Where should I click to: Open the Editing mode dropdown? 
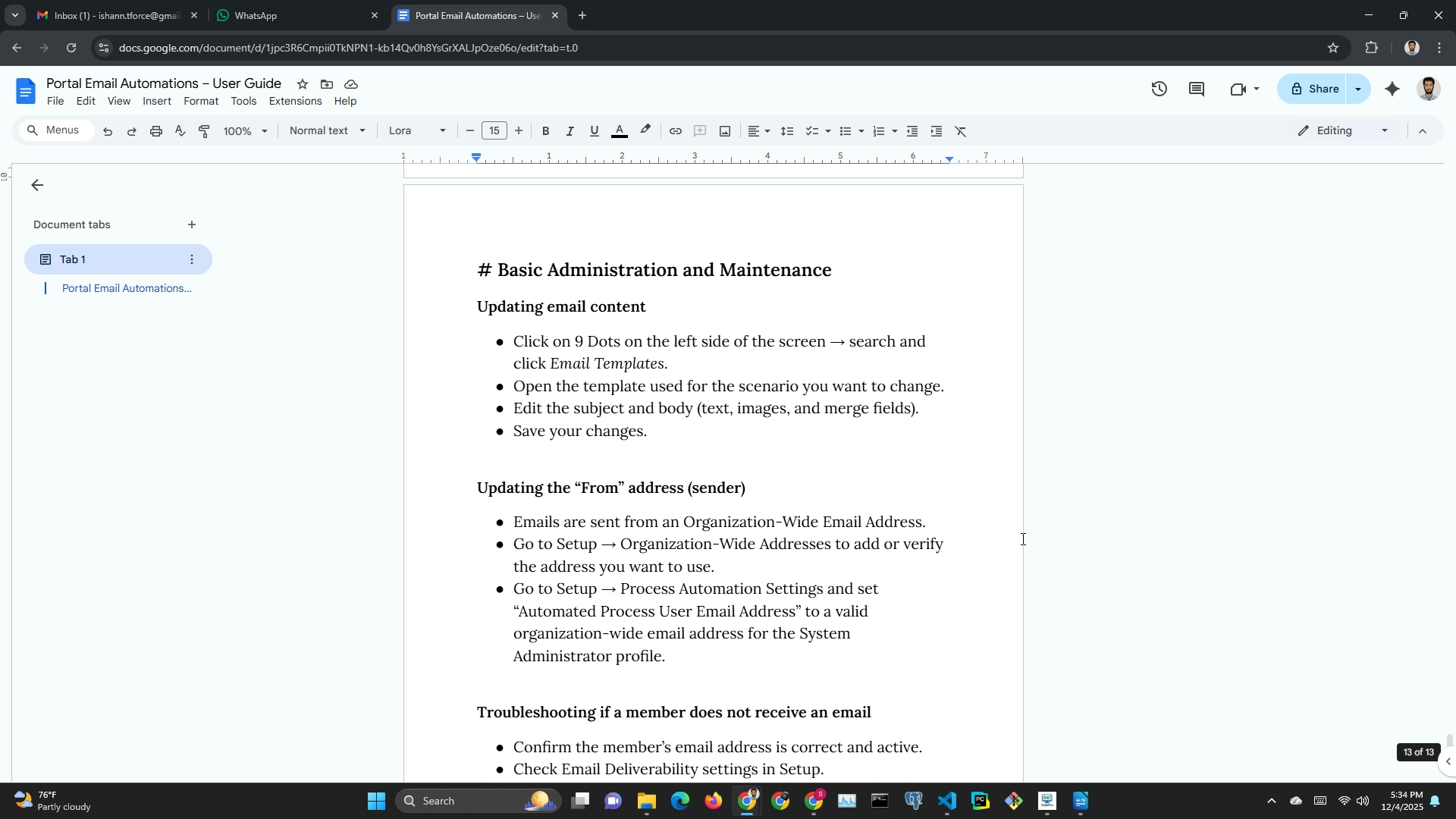(x=1342, y=130)
